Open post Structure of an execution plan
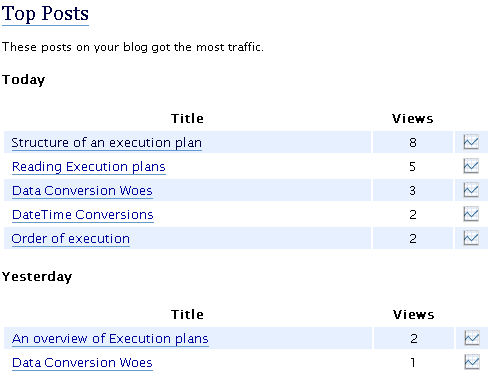This screenshot has width=497, height=384. (107, 143)
